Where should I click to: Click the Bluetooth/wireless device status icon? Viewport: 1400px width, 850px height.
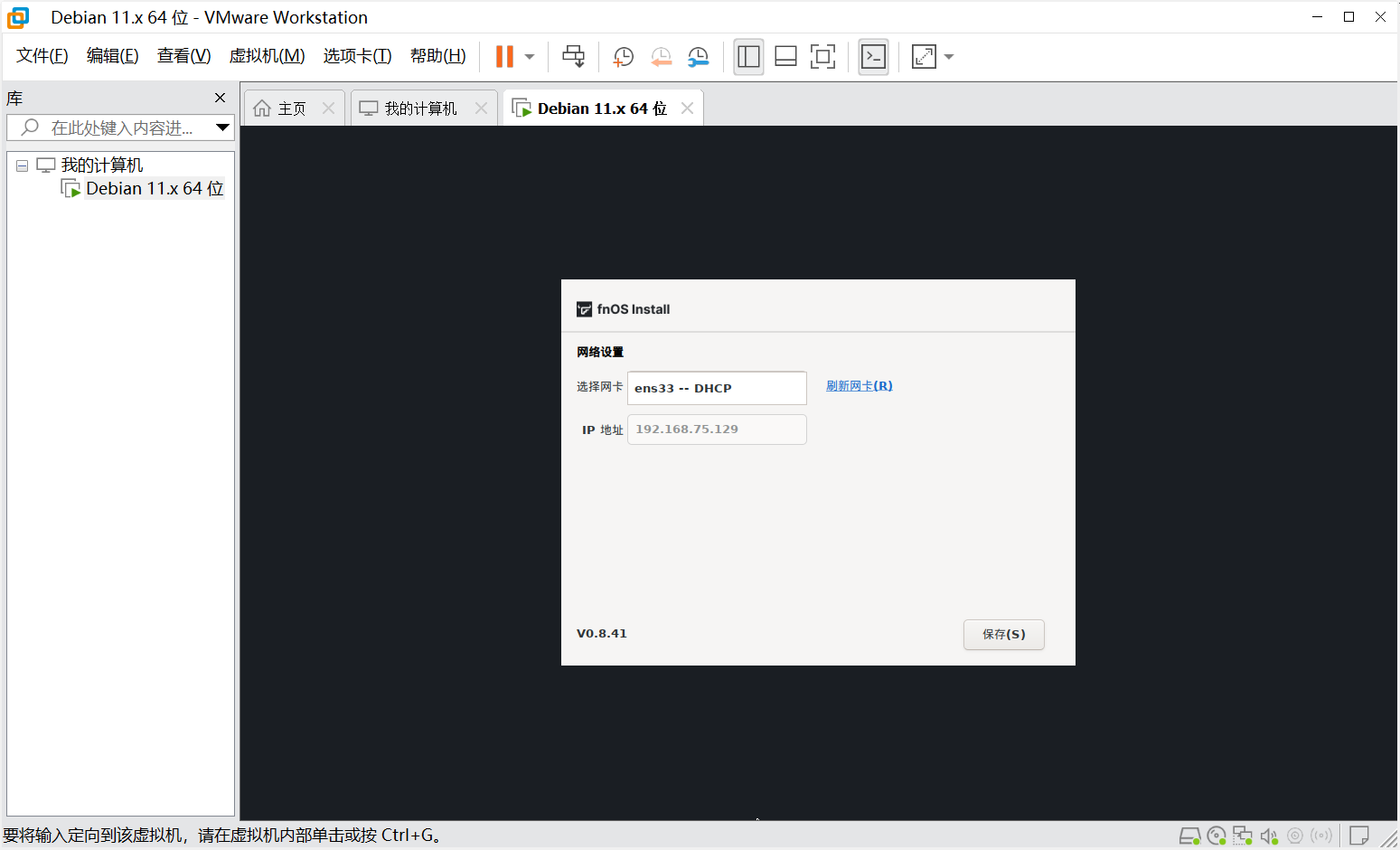pyautogui.click(x=1321, y=836)
